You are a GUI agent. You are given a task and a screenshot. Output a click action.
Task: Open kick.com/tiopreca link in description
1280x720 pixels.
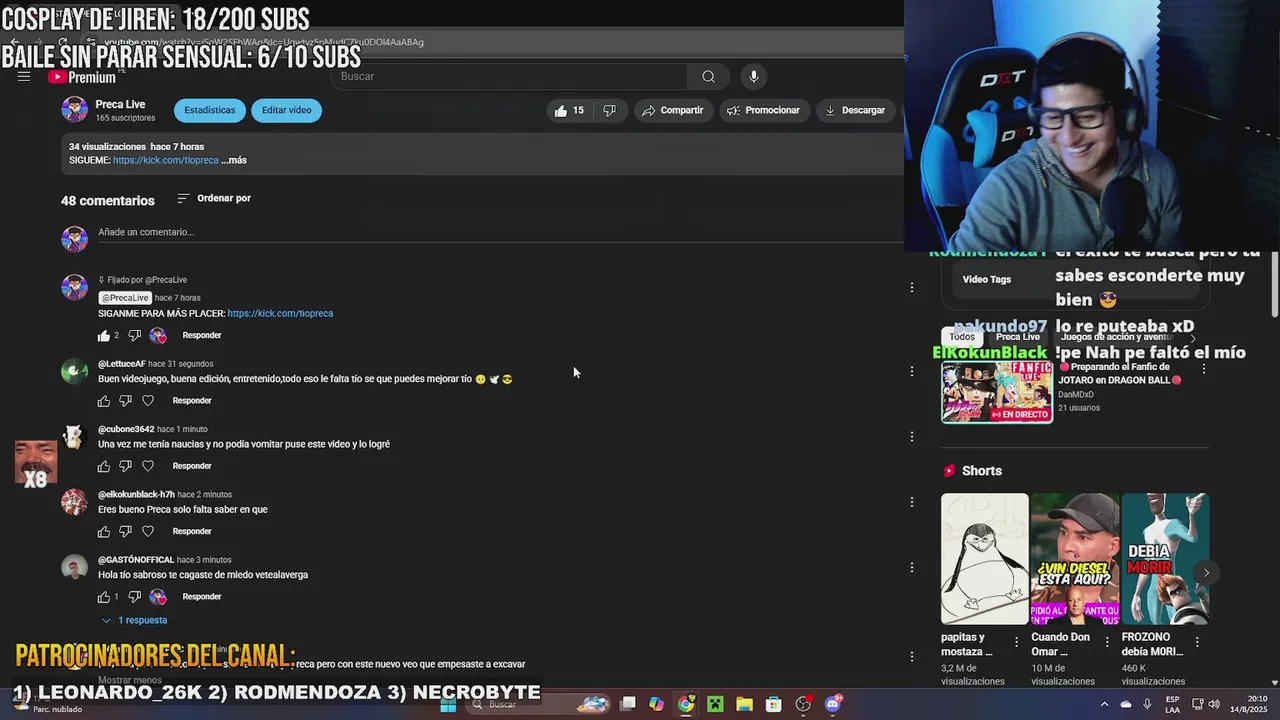click(x=165, y=160)
